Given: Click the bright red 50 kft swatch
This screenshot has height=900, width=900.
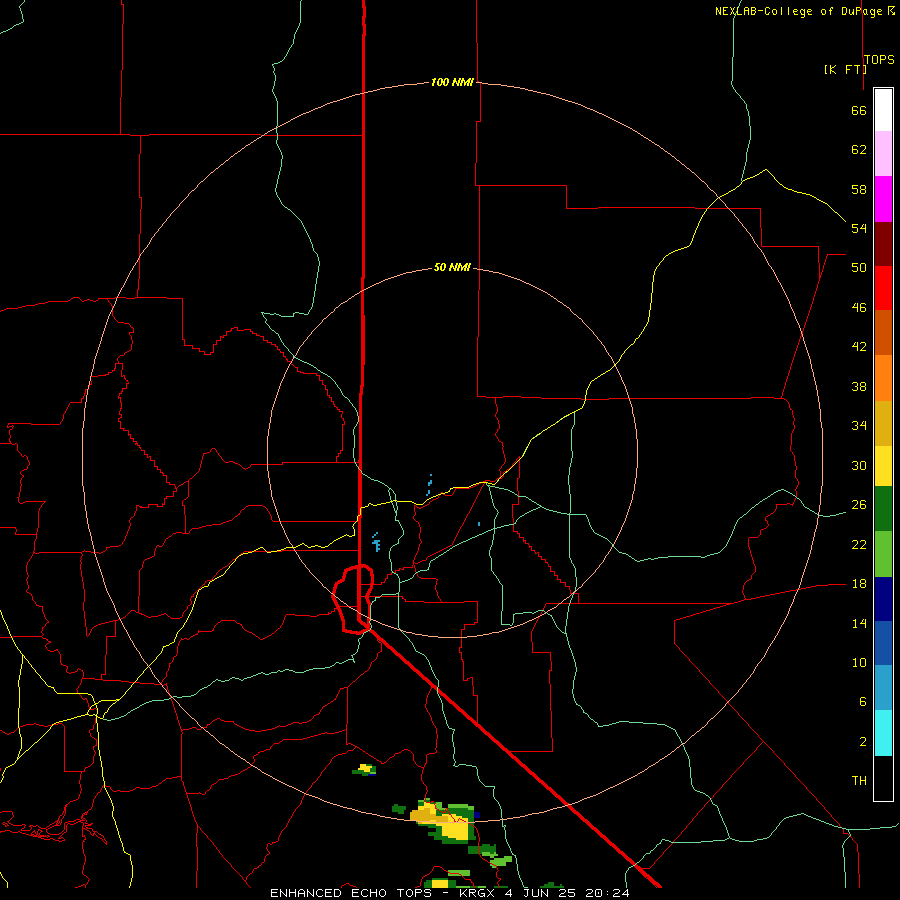Looking at the screenshot, I should click(x=883, y=288).
